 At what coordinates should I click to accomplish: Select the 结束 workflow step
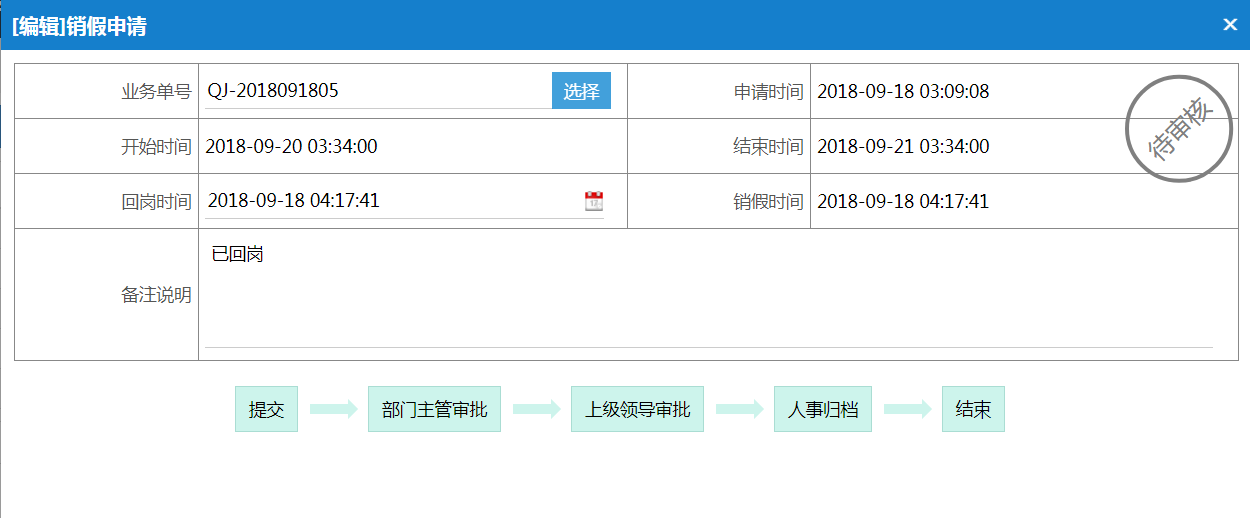(973, 409)
